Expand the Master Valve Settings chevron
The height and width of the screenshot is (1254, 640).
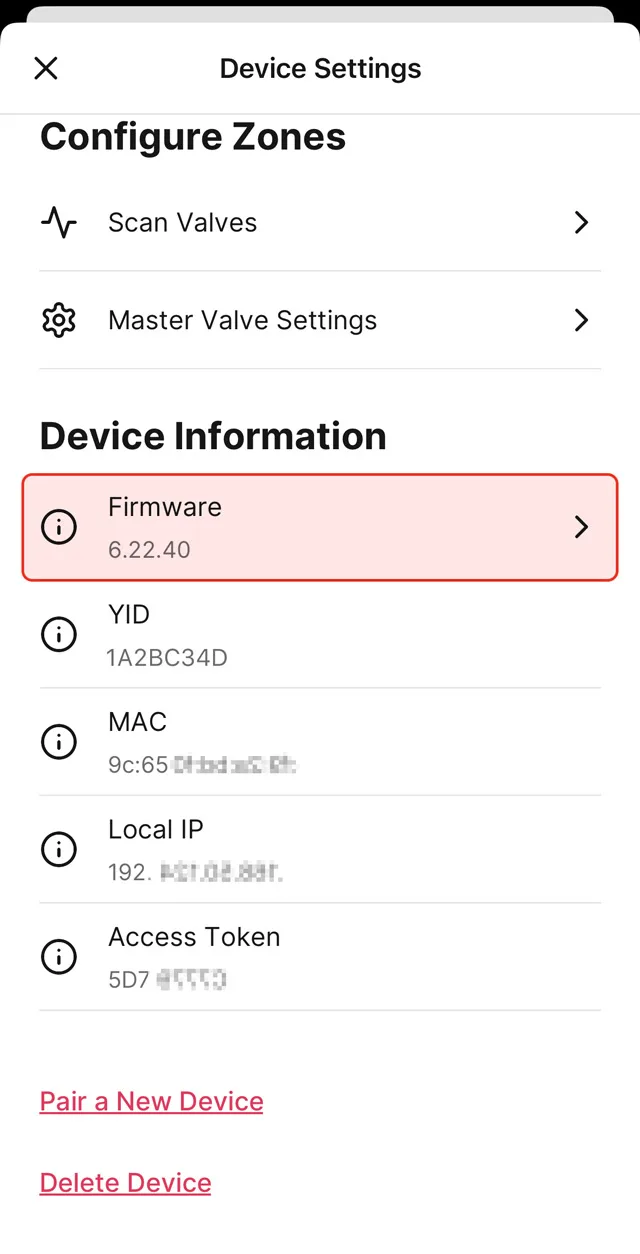(581, 320)
